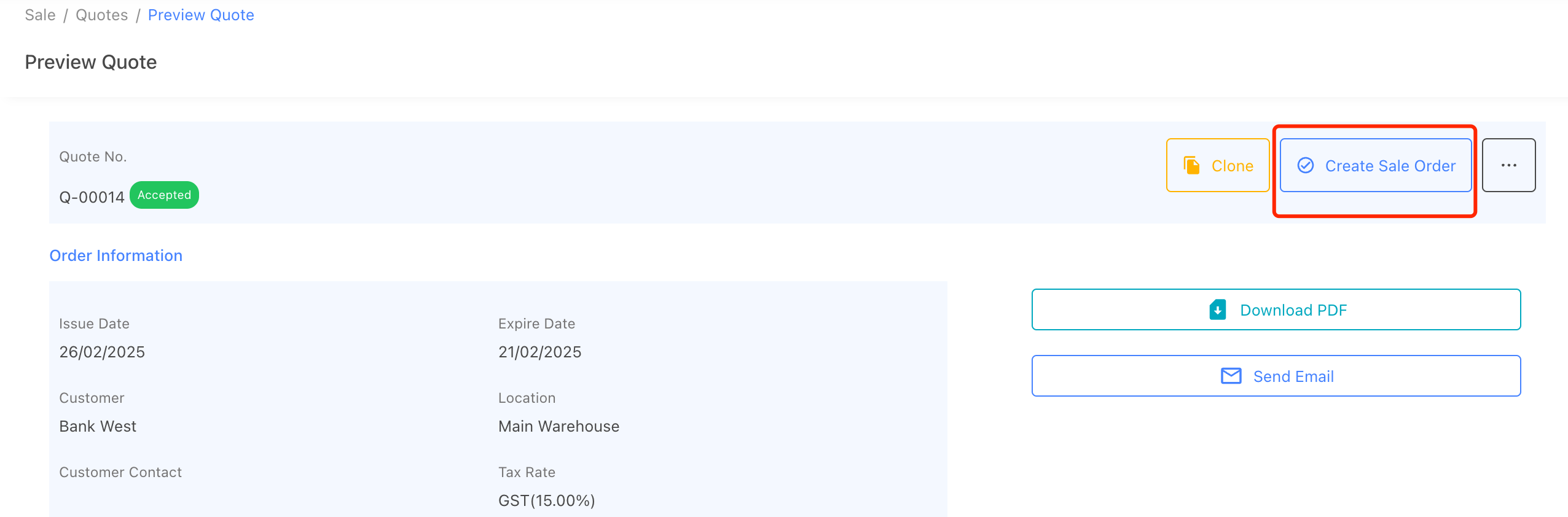Select the Download PDF text

coord(1293,310)
